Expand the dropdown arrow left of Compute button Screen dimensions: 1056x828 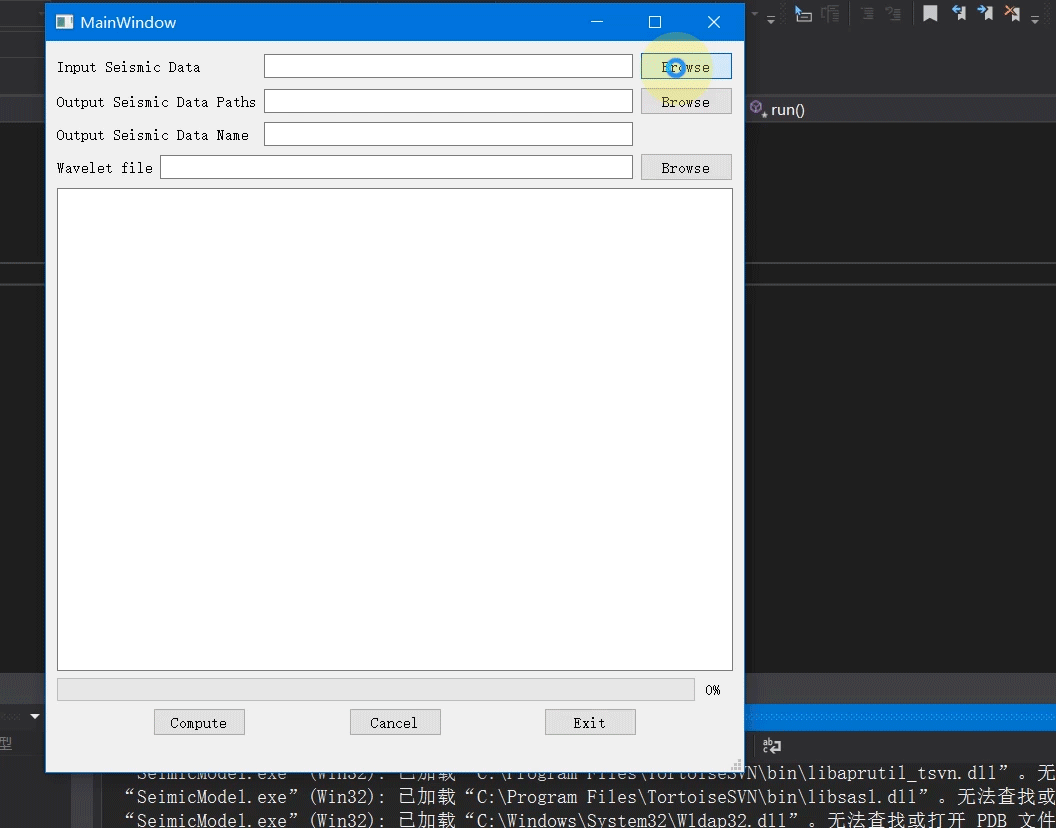[x=35, y=716]
